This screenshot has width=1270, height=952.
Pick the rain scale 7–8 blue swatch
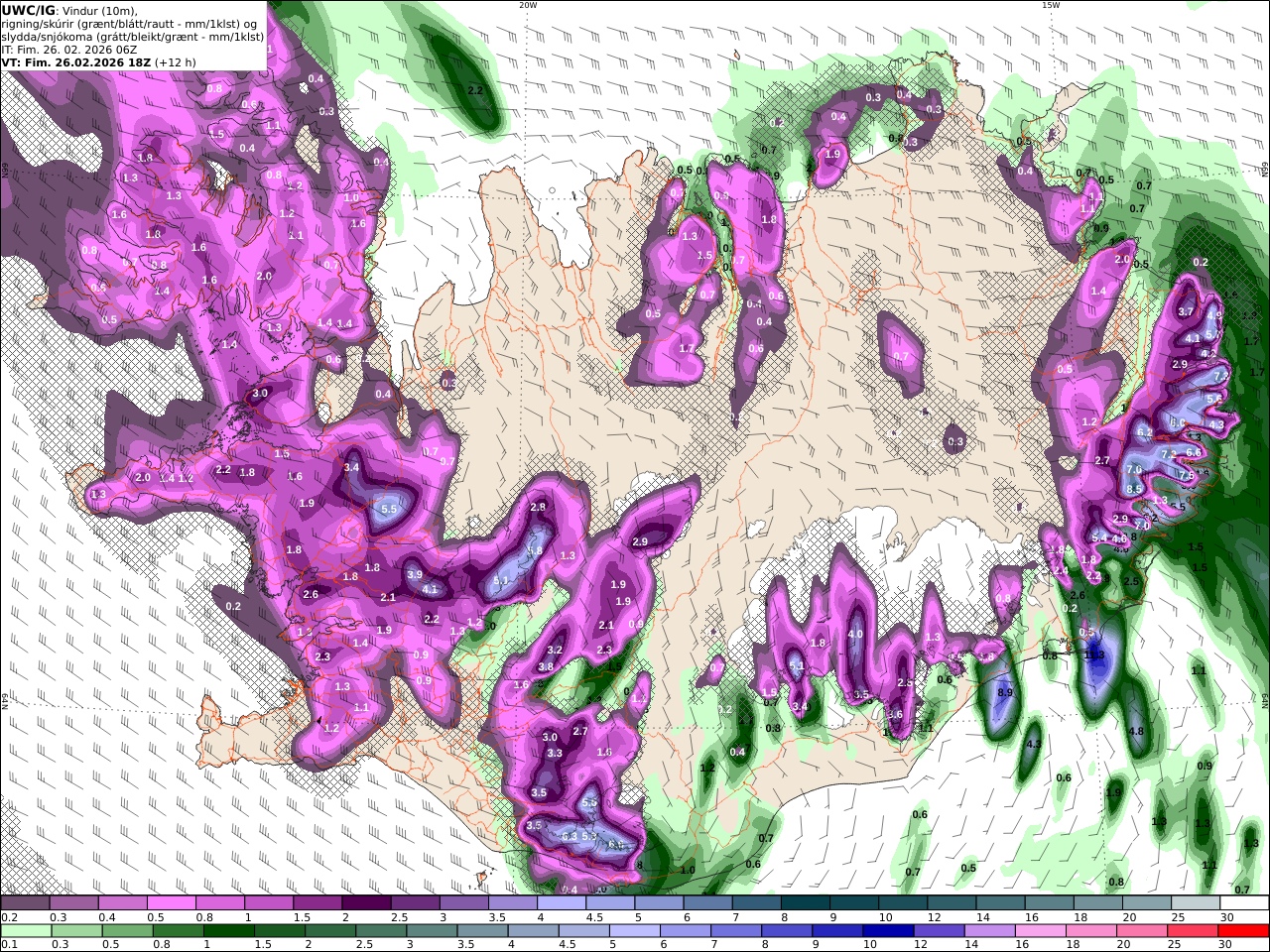(736, 931)
